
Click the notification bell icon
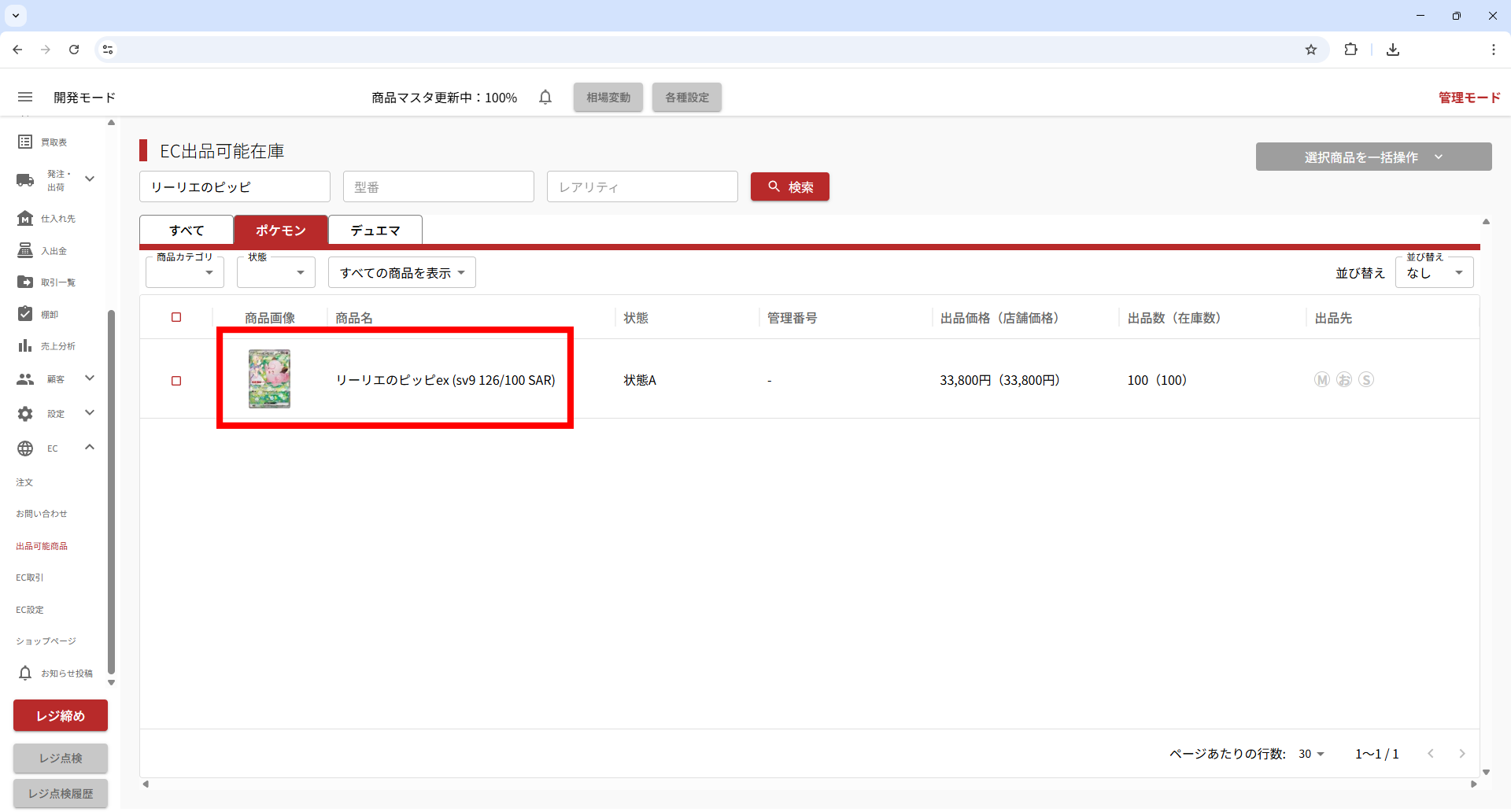pyautogui.click(x=545, y=97)
